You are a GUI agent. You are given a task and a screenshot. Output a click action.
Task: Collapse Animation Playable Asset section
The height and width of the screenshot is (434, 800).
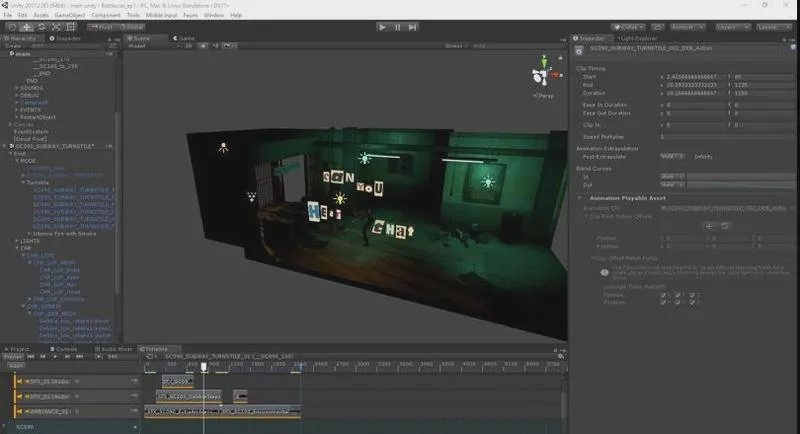[579, 198]
